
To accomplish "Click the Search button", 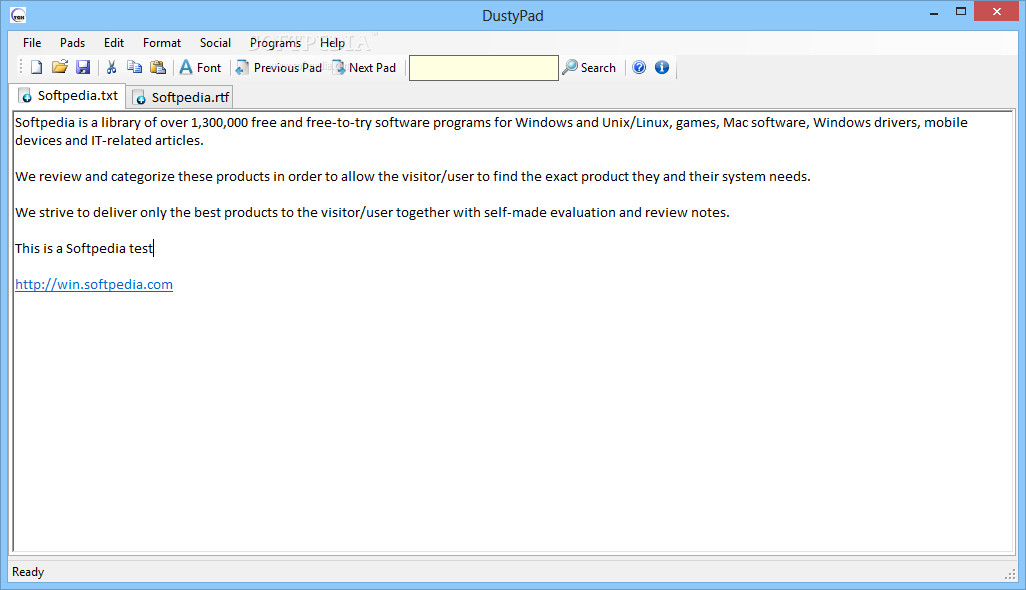I will (589, 67).
